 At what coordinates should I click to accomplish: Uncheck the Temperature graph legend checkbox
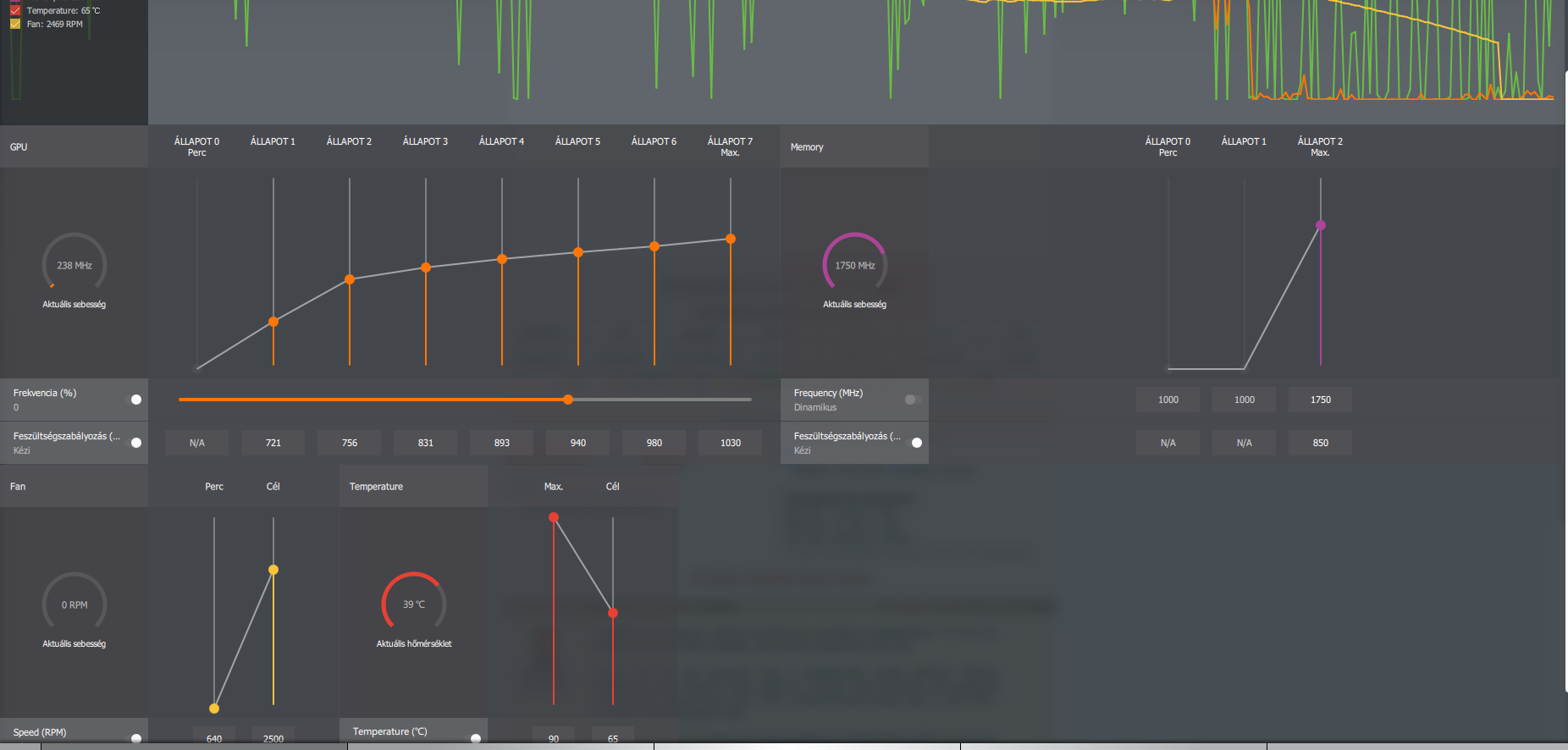[15, 10]
